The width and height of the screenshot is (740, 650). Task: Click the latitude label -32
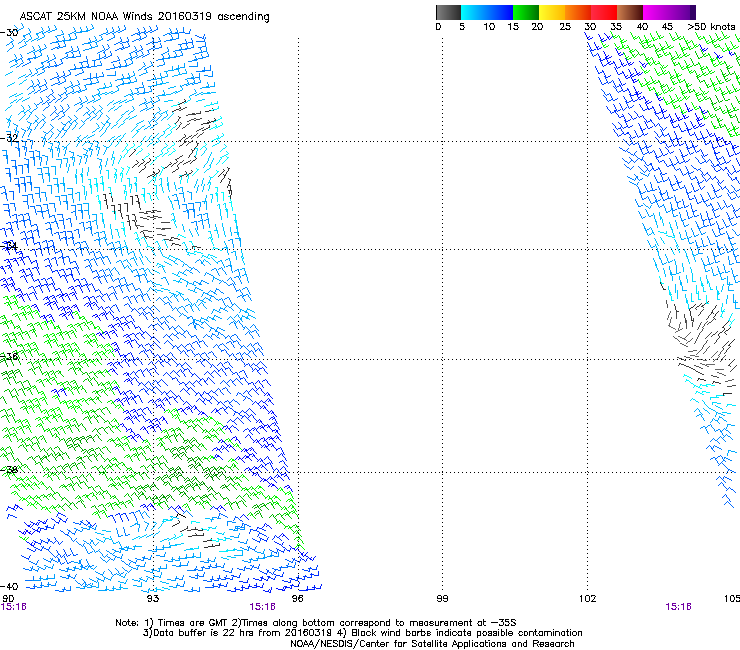[x=9, y=138]
